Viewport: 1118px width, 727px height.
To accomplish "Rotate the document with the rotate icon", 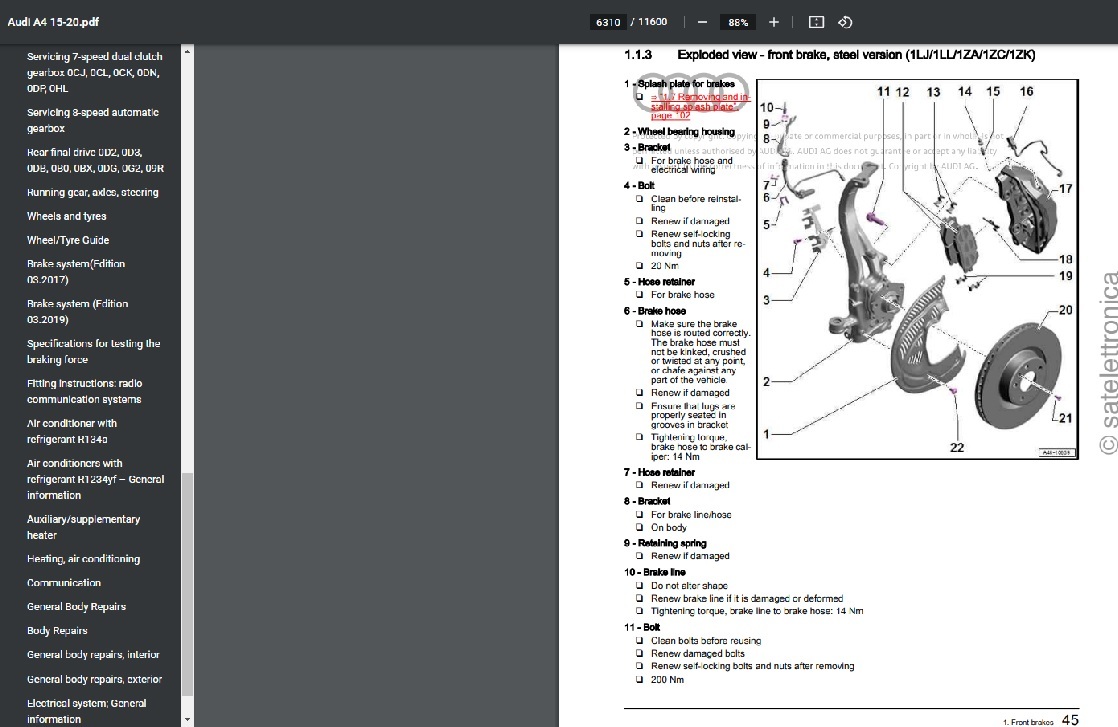I will (845, 22).
